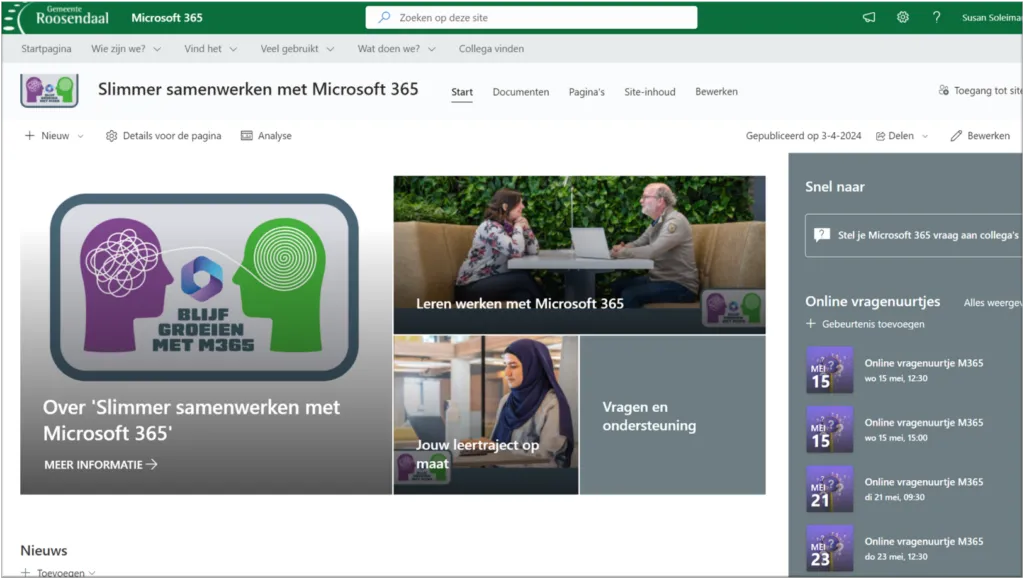
Task: Click the Gepubliceerd op 3-4-2024 status text
Action: tap(803, 136)
